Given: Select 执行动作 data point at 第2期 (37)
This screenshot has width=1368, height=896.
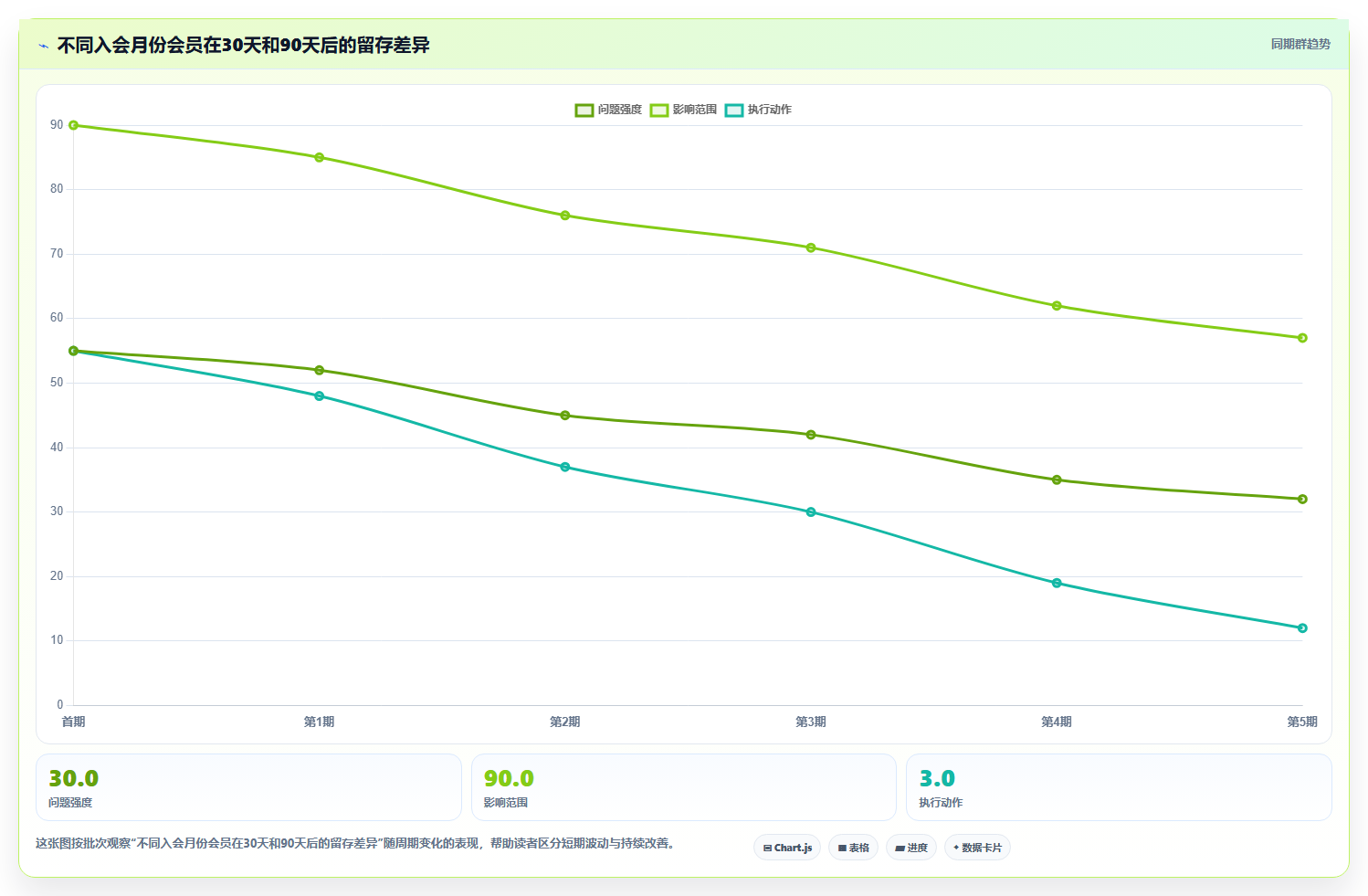Looking at the screenshot, I should [565, 467].
